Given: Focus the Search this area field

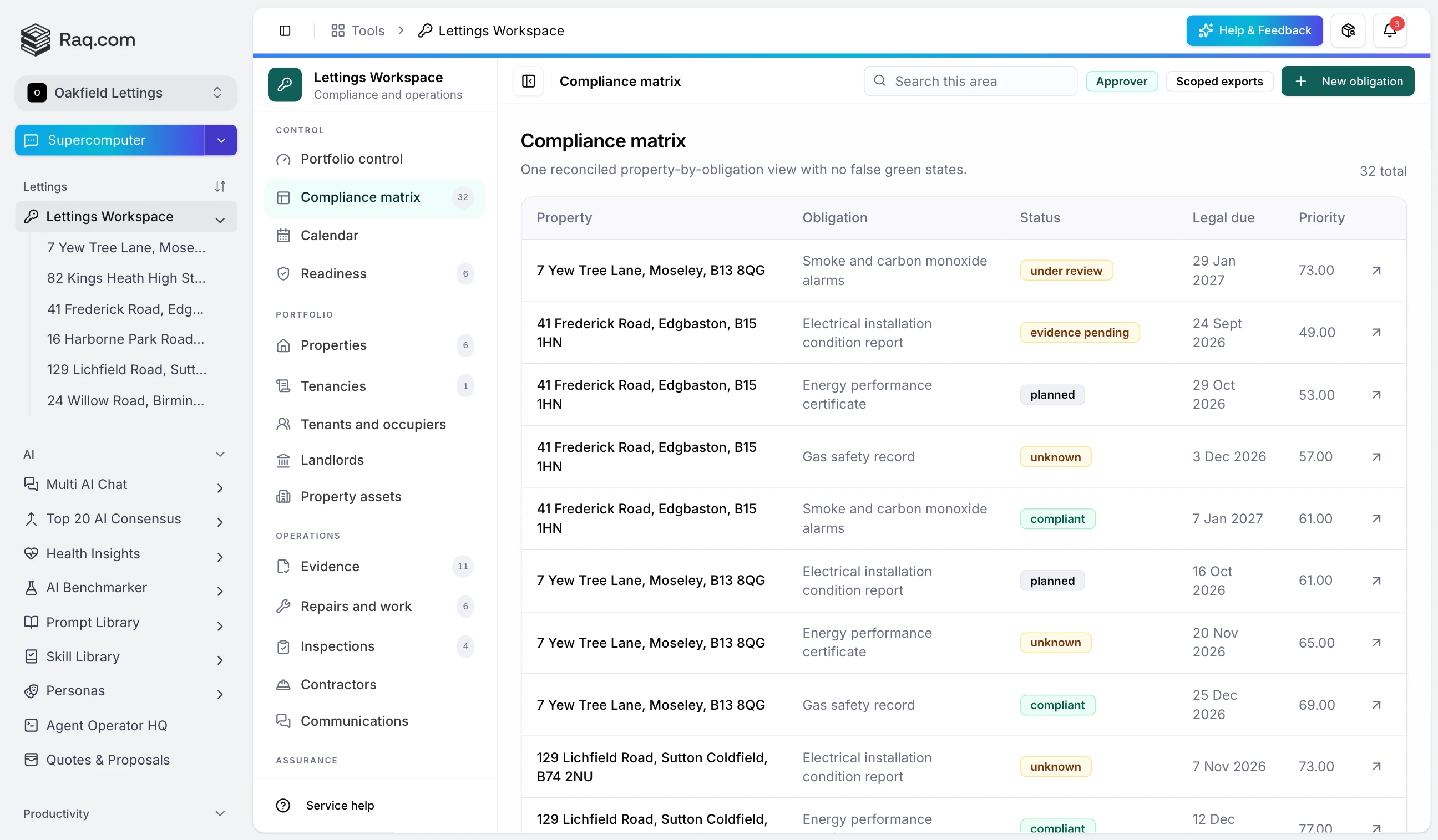Looking at the screenshot, I should coord(970,81).
